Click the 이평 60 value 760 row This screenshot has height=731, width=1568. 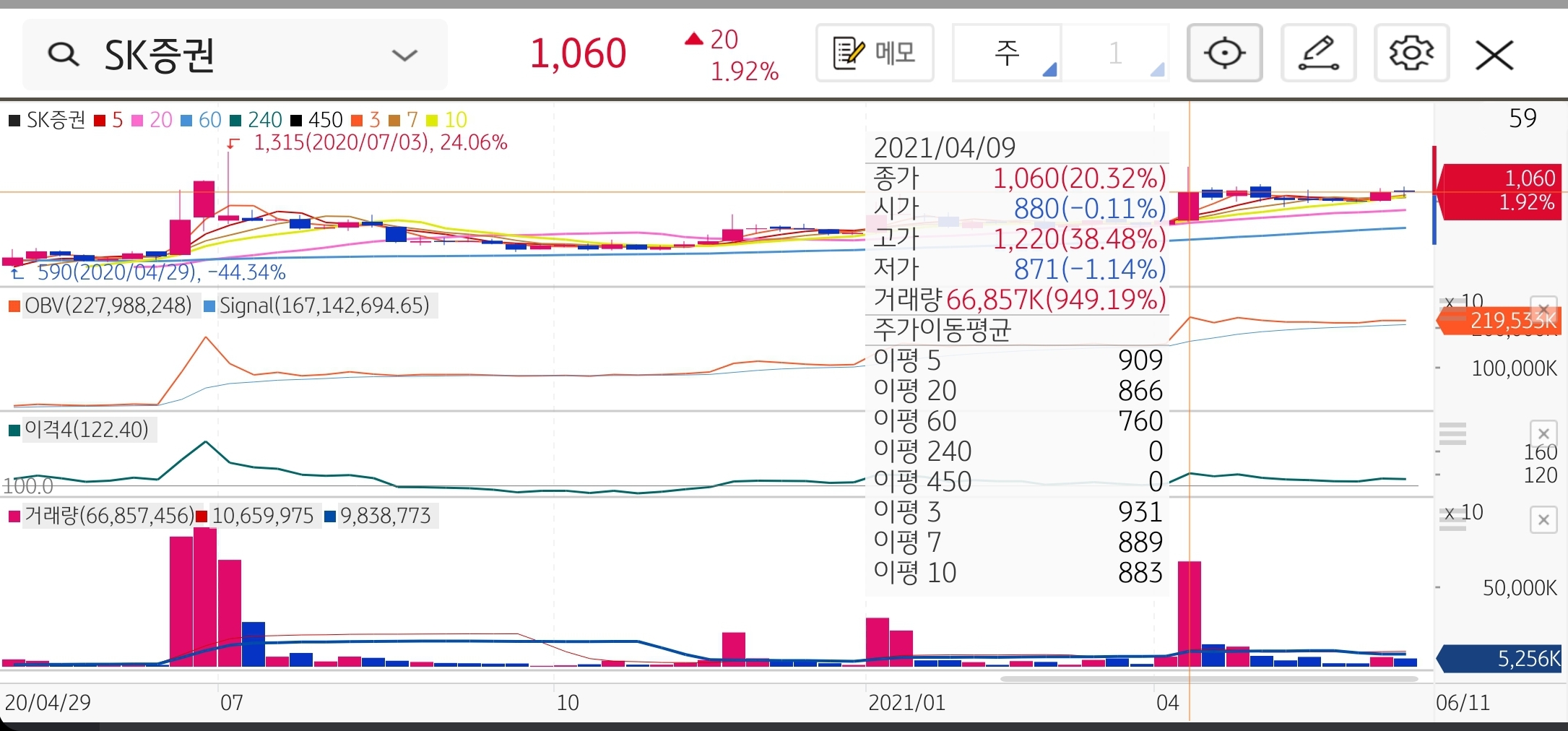coord(1019,420)
